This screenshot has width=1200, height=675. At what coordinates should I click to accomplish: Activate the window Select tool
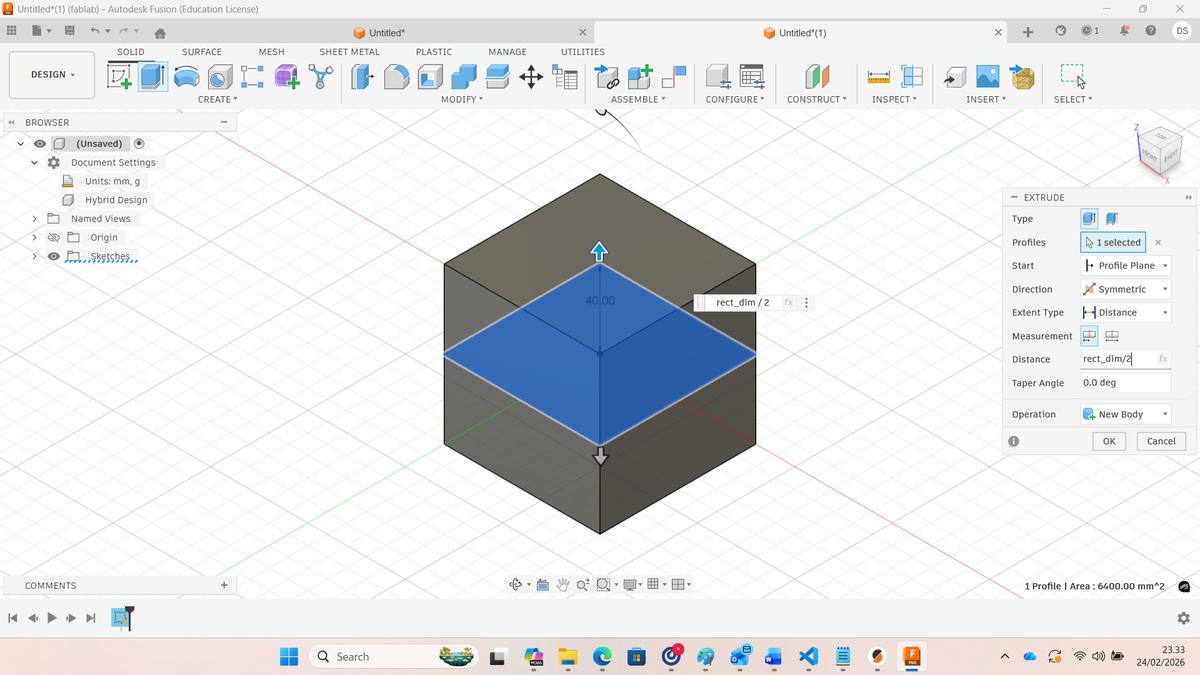pos(1073,76)
